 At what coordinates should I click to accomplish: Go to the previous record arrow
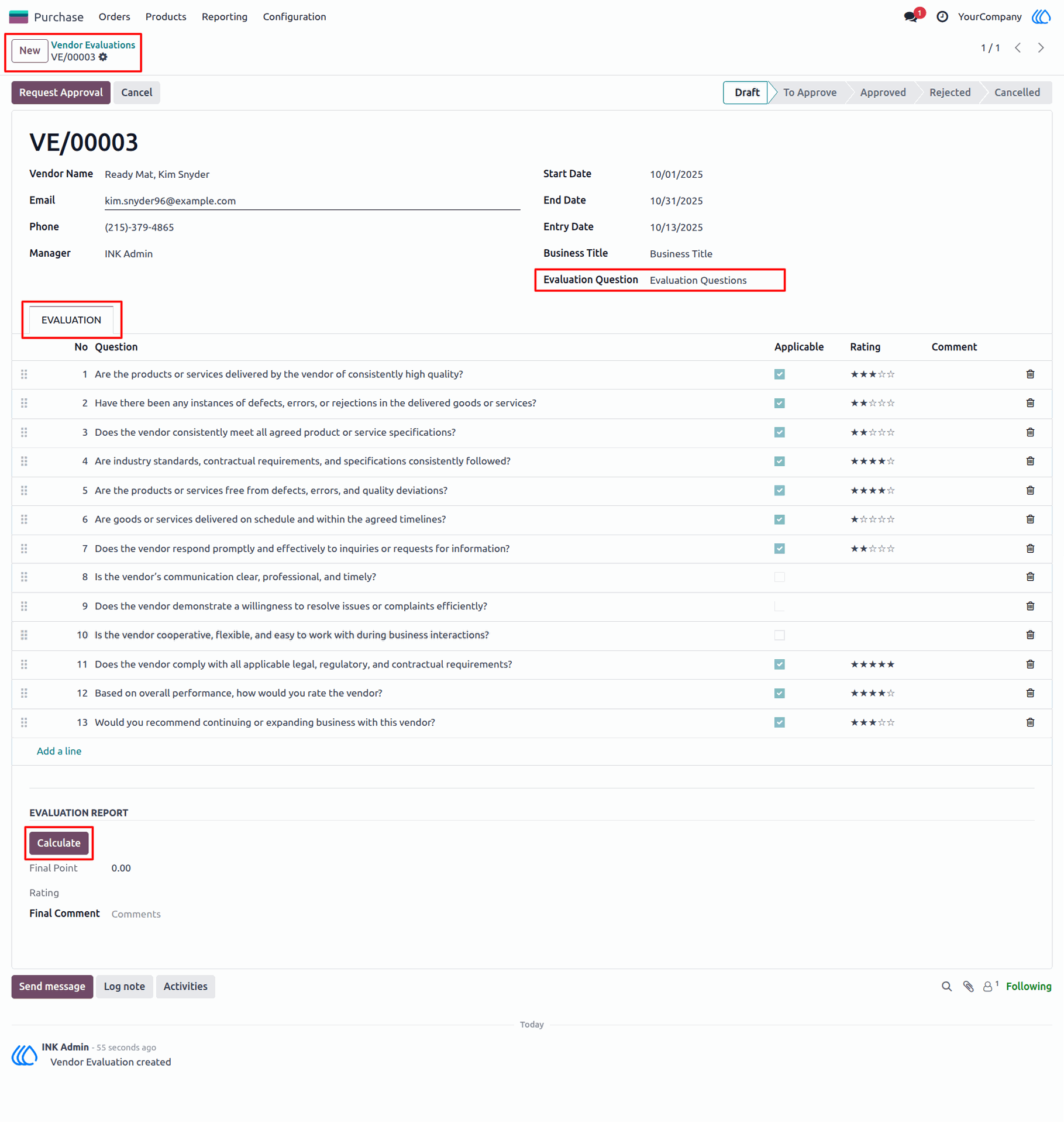tap(1018, 48)
